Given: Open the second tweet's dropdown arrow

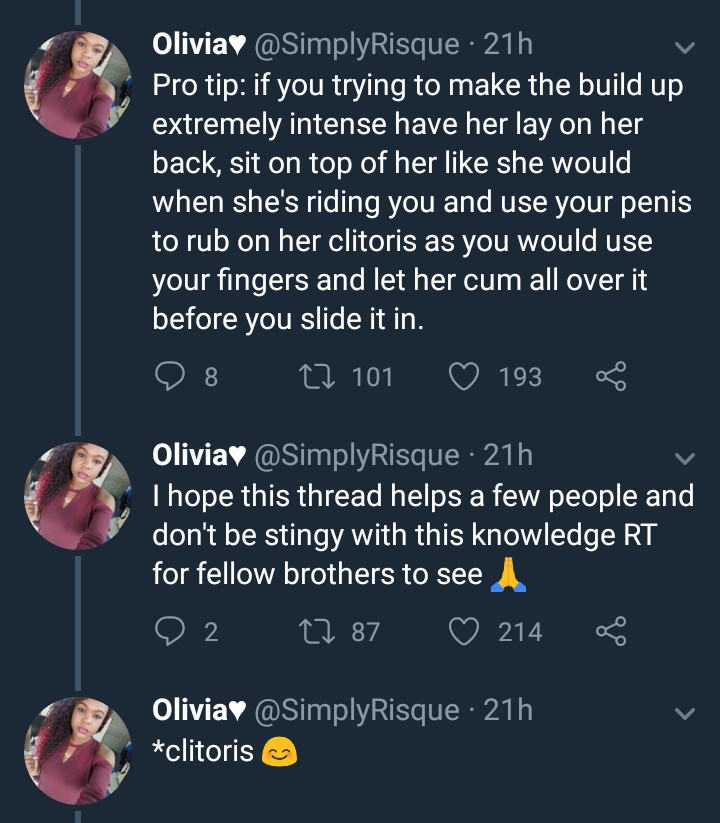Looking at the screenshot, I should point(685,459).
